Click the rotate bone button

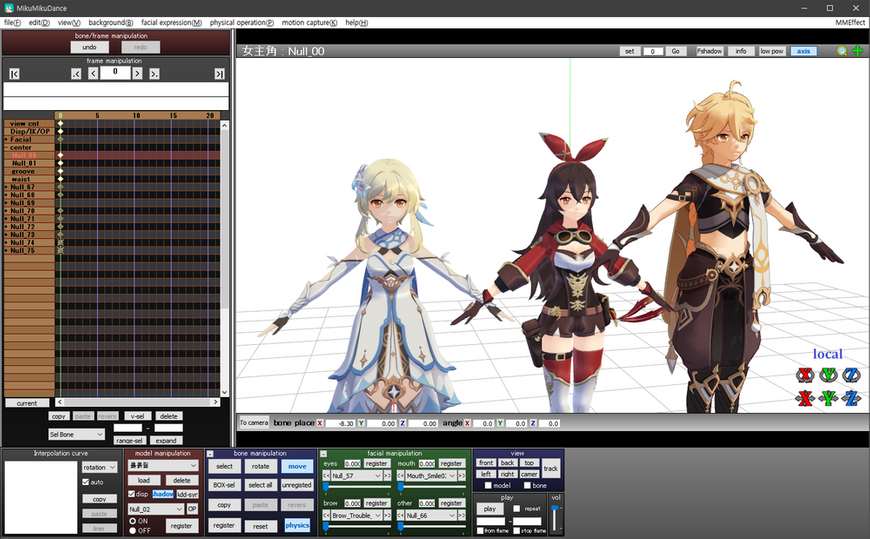pos(260,467)
